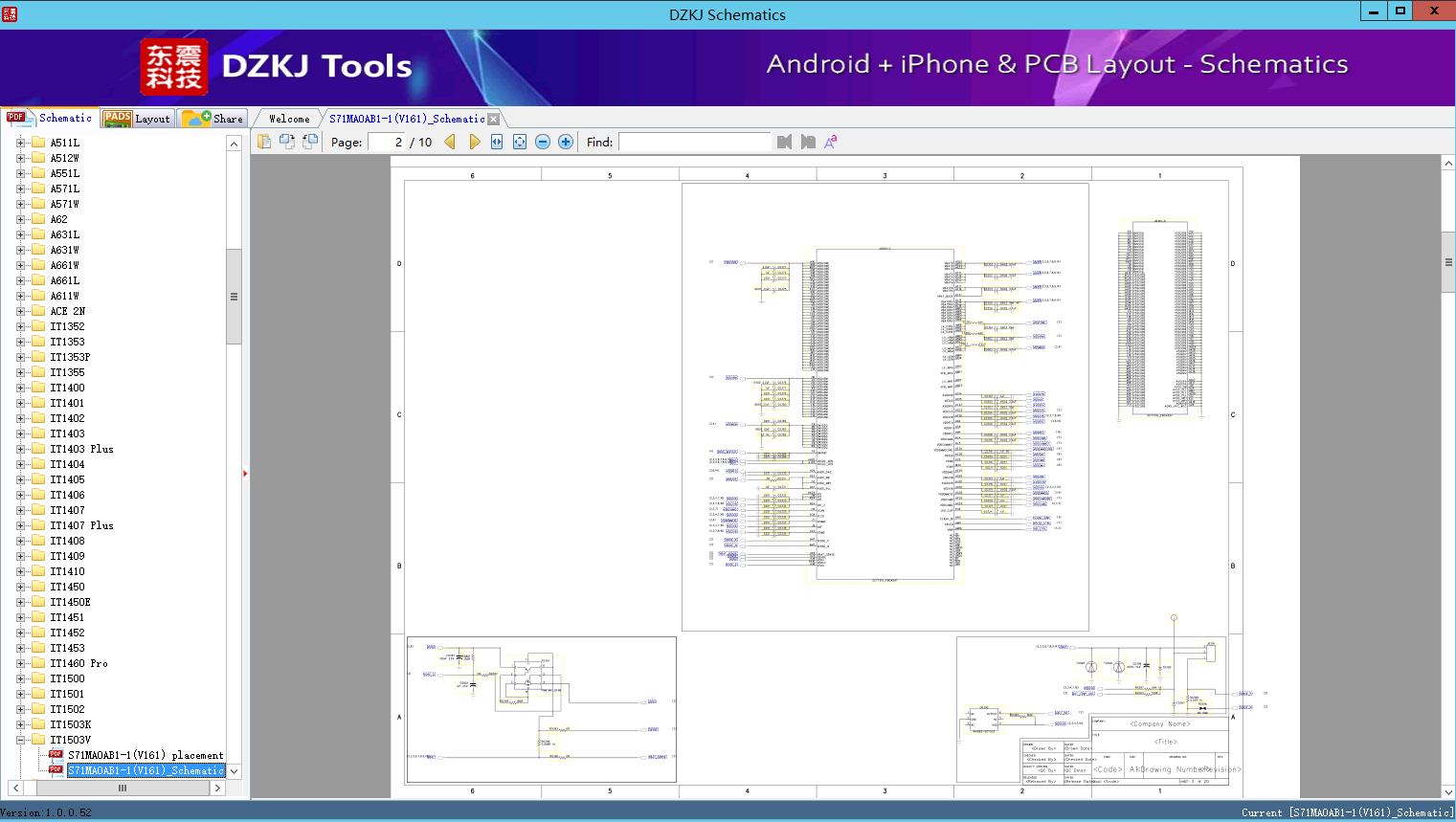Click the find previous icon
Viewport: 1456px width, 822px height.
click(784, 142)
